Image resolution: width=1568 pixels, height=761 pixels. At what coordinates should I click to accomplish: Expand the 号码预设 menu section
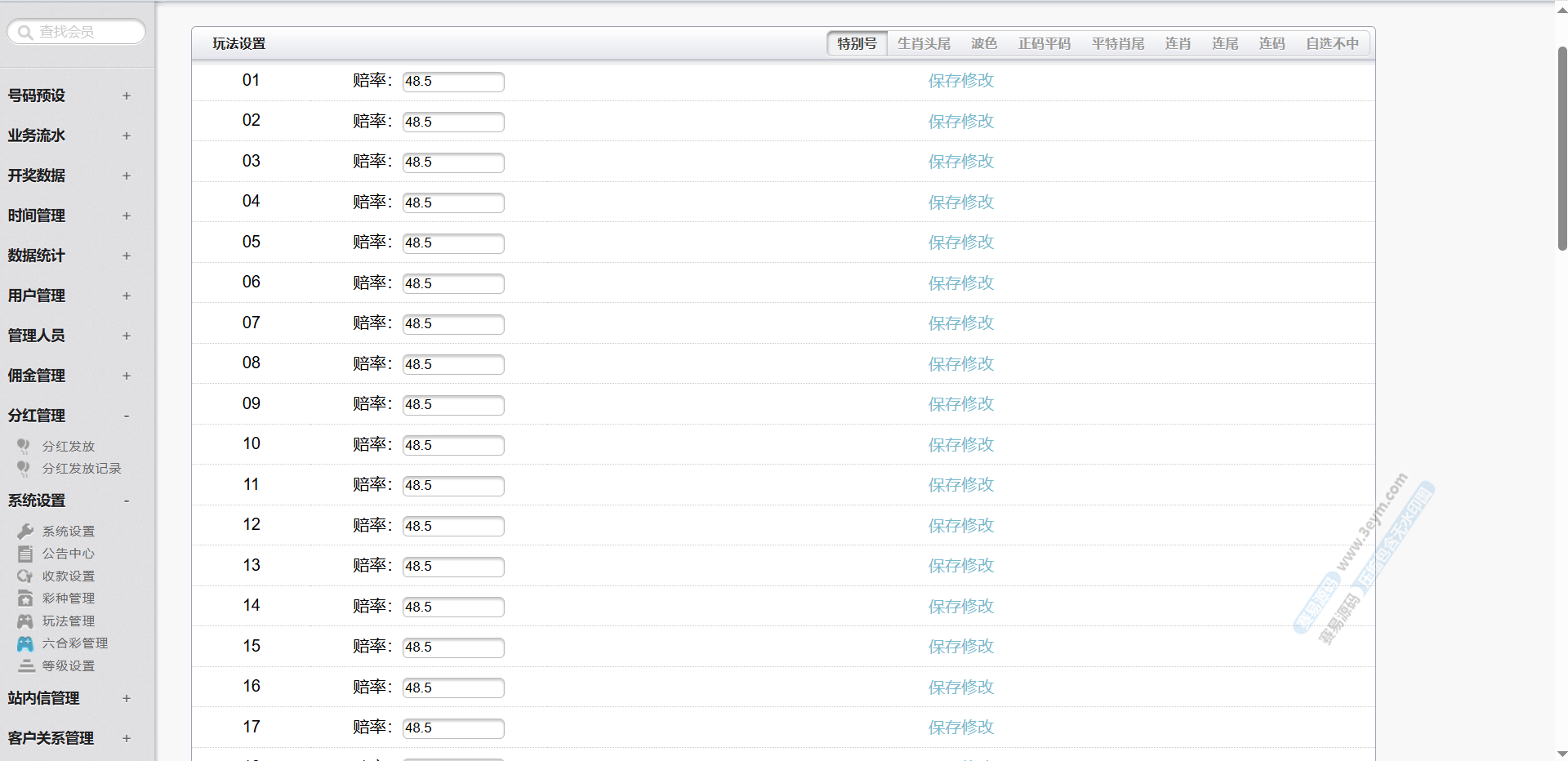point(126,96)
